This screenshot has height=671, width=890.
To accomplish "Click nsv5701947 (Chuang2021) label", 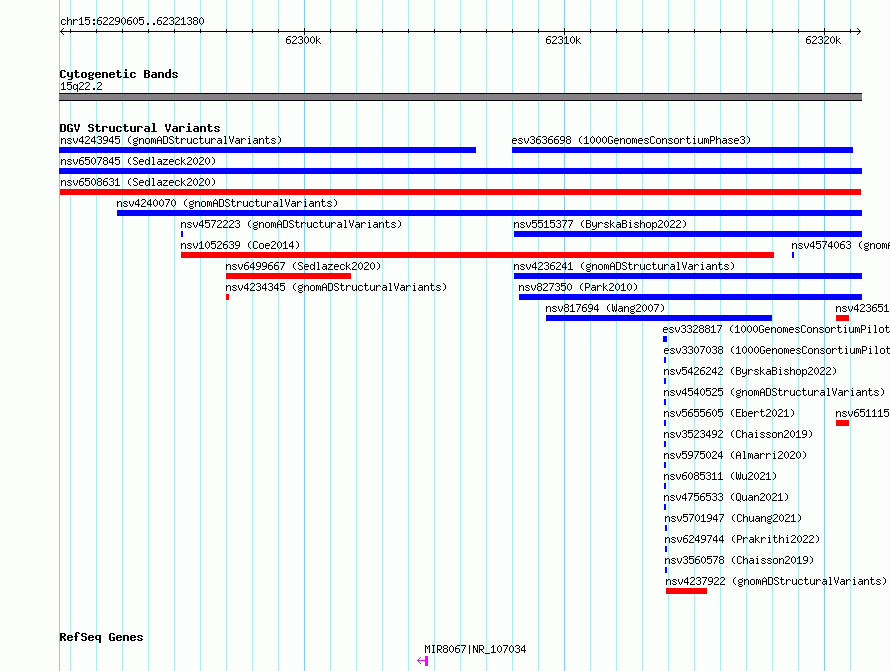I will click(733, 518).
